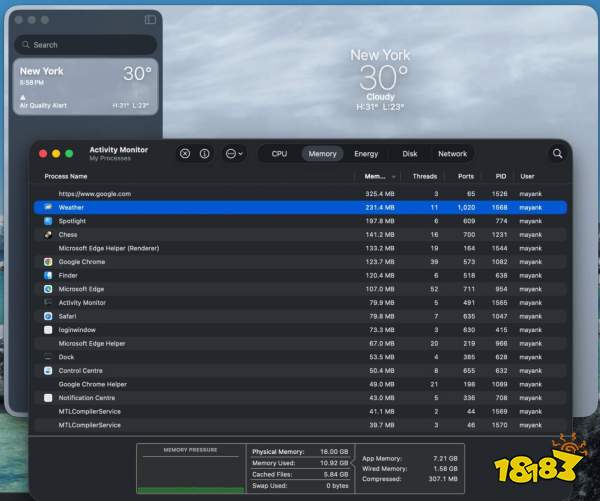Select the Google Chrome Helper row
Image resolution: width=600 pixels, height=501 pixels.
(x=300, y=384)
